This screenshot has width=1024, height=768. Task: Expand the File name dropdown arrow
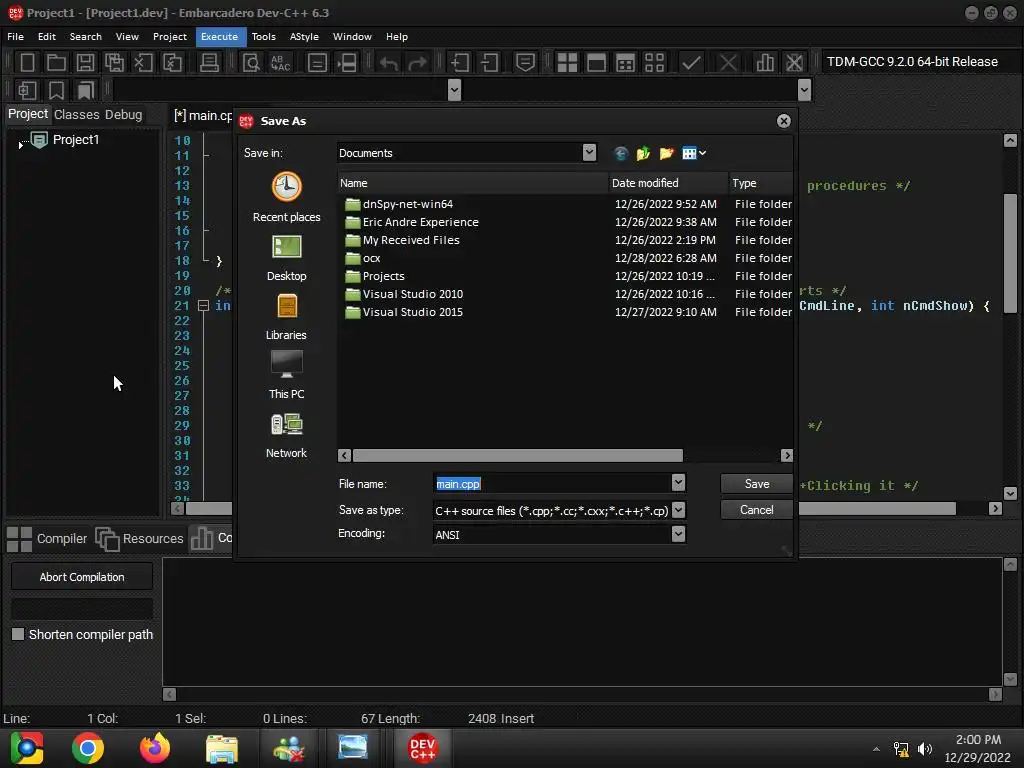(x=678, y=483)
